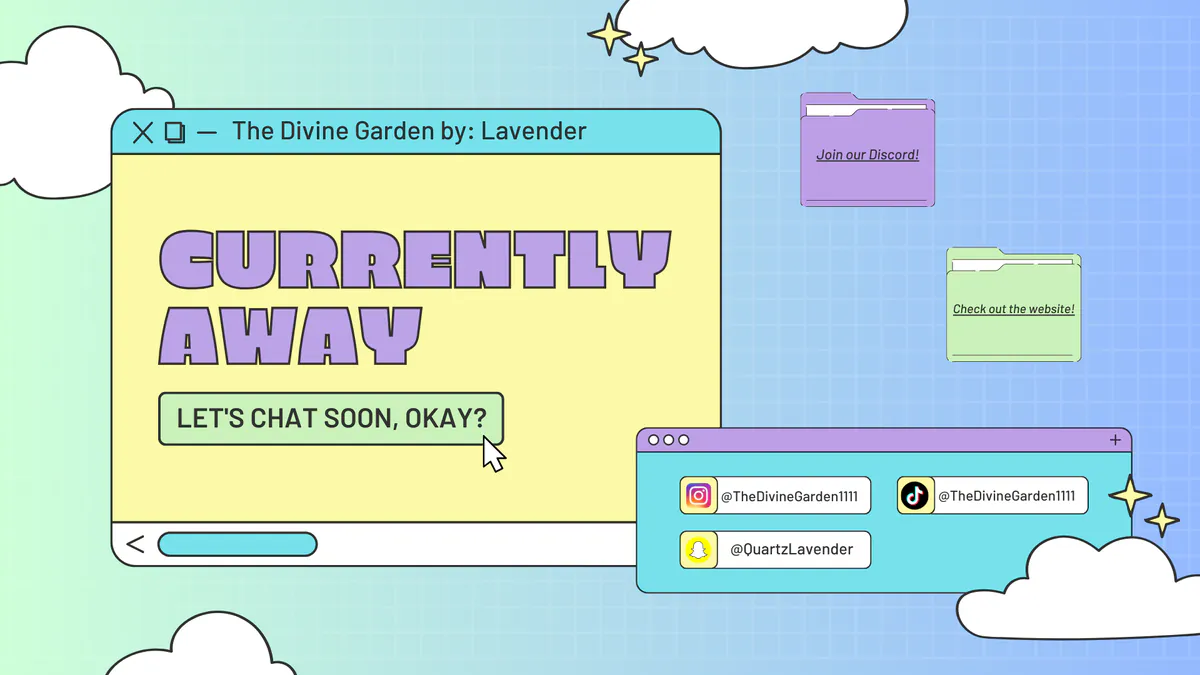This screenshot has height=675, width=1200.
Task: Click the CURRENTLY heading text
Action: pyautogui.click(x=415, y=261)
